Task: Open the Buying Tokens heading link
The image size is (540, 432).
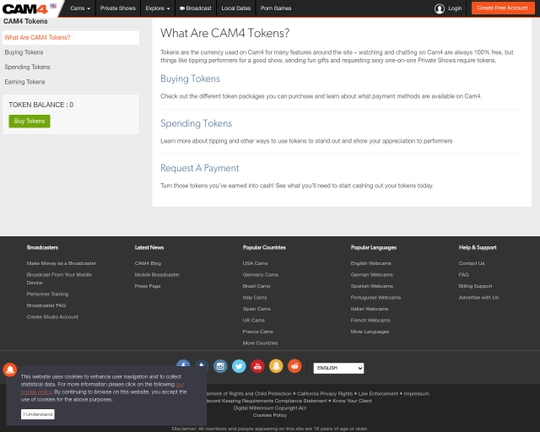Action: pyautogui.click(x=190, y=79)
